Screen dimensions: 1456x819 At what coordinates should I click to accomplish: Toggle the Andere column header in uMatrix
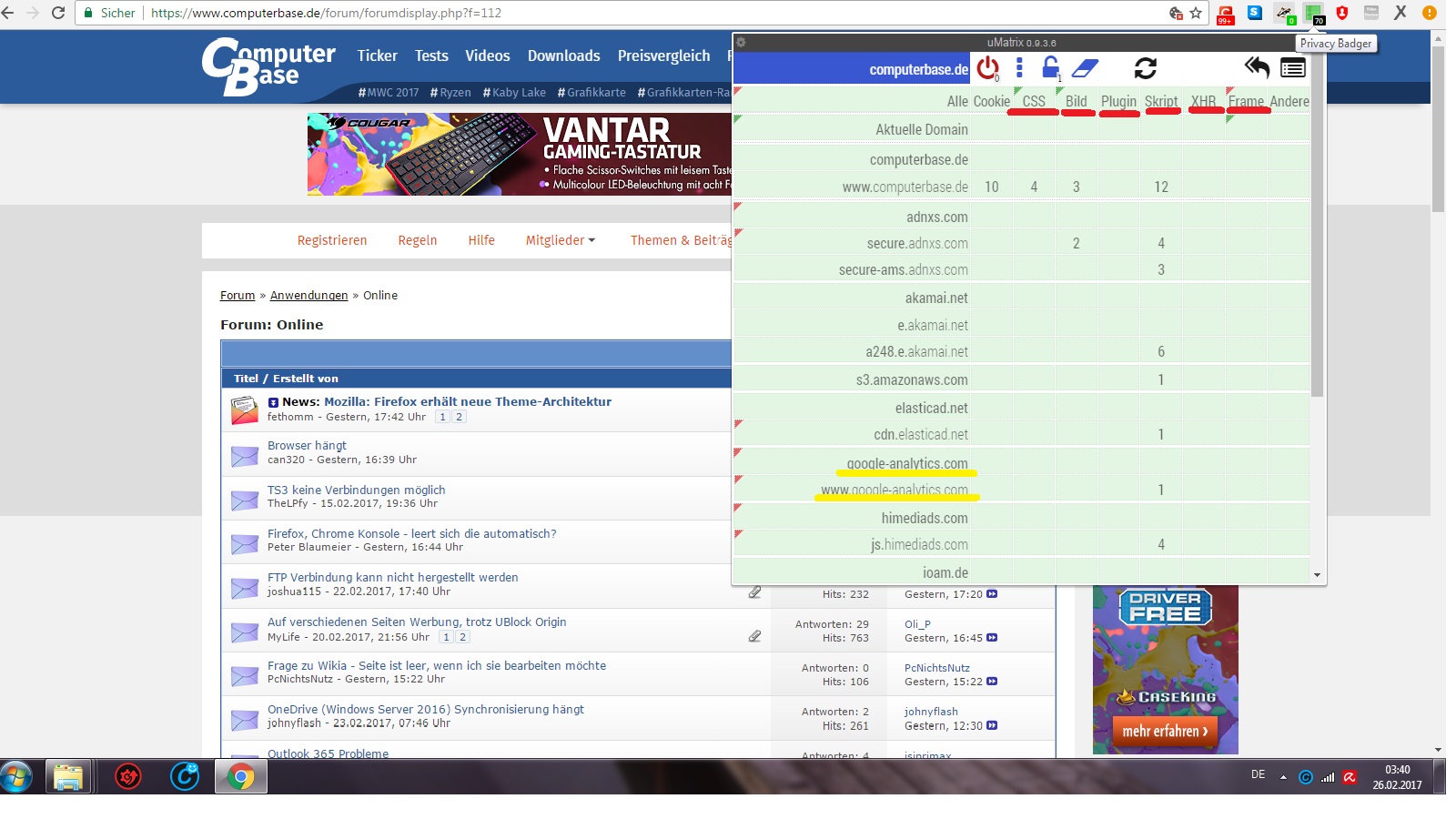coord(1289,101)
